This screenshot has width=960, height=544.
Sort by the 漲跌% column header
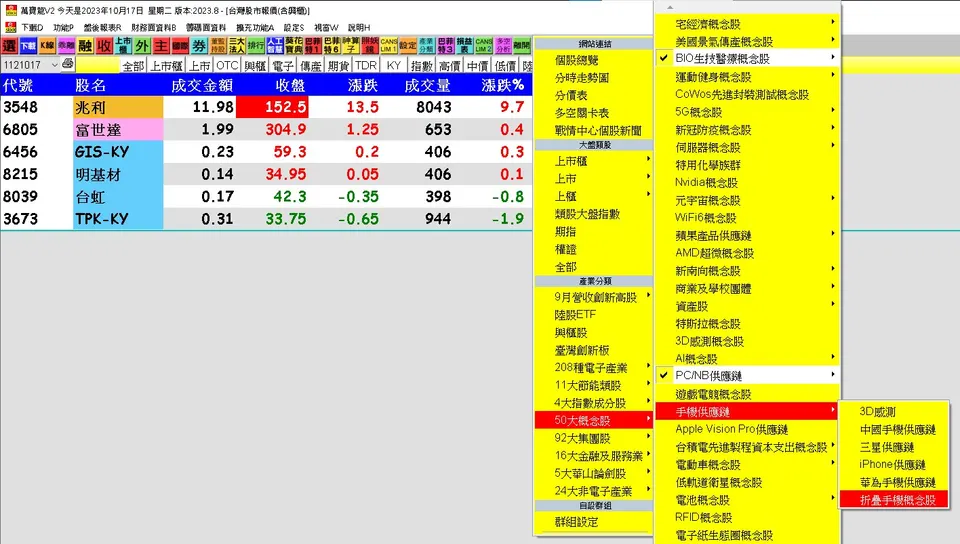[503, 85]
